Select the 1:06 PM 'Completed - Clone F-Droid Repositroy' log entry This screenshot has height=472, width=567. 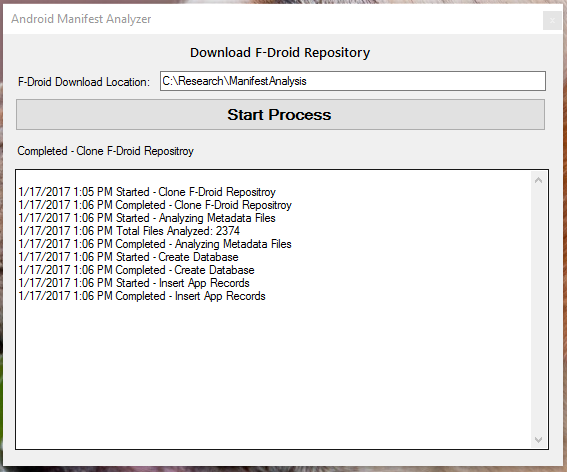pos(155,205)
